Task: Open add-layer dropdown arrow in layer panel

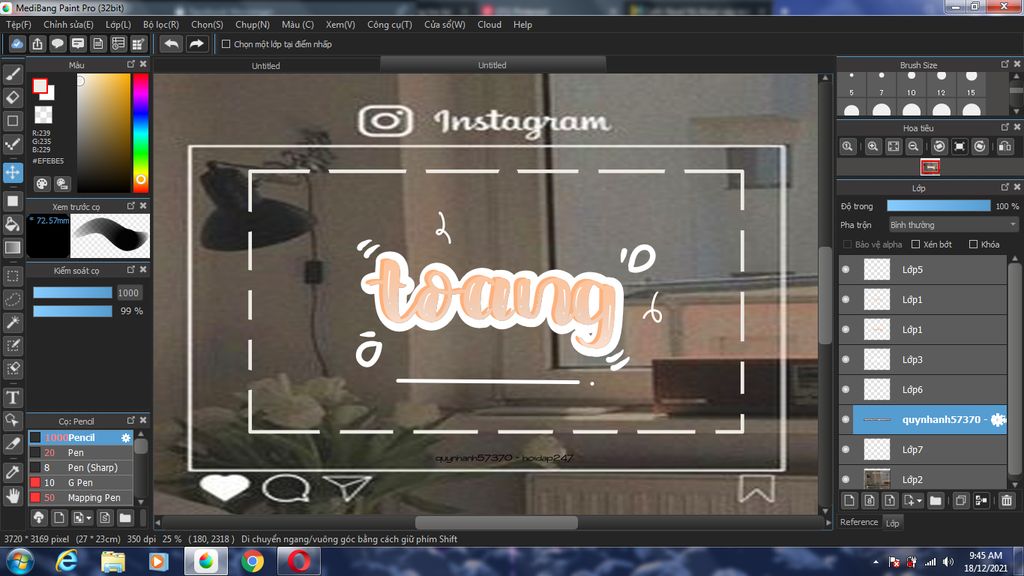Action: click(x=920, y=501)
